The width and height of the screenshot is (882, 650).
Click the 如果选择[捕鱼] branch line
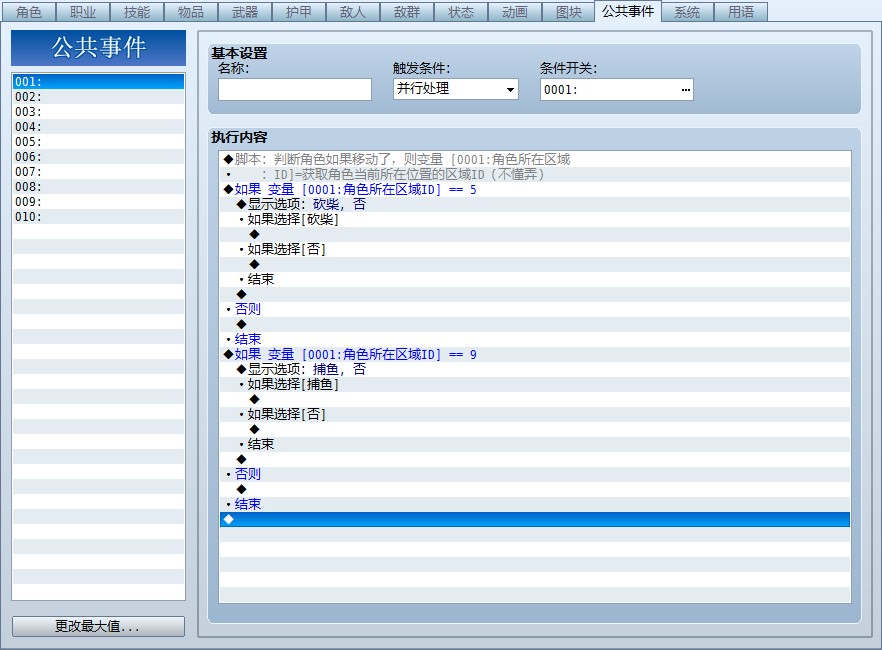(x=534, y=384)
